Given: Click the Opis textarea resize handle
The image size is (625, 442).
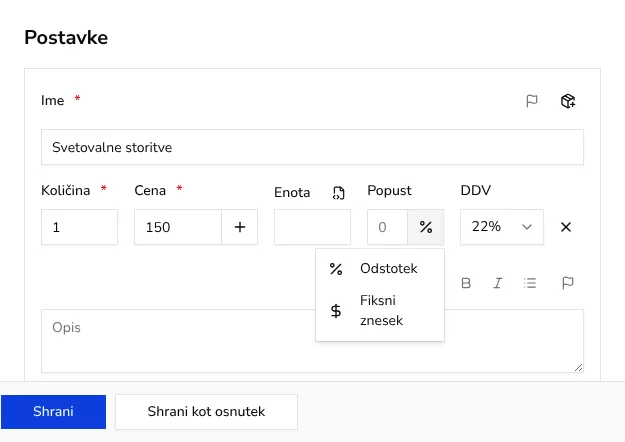Looking at the screenshot, I should 578,368.
